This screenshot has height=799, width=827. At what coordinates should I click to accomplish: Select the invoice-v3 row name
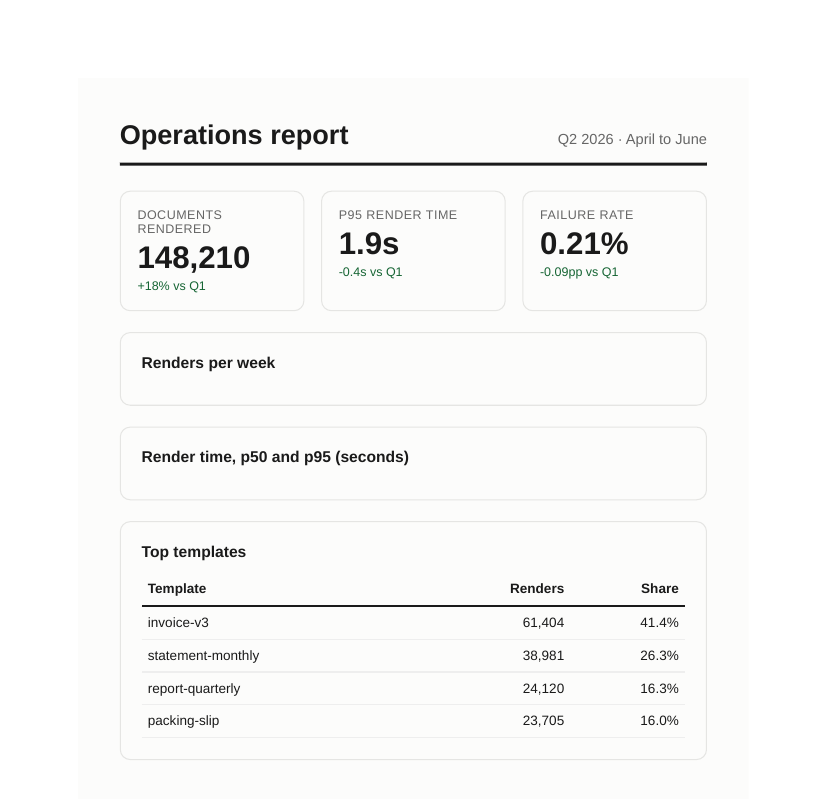point(178,623)
